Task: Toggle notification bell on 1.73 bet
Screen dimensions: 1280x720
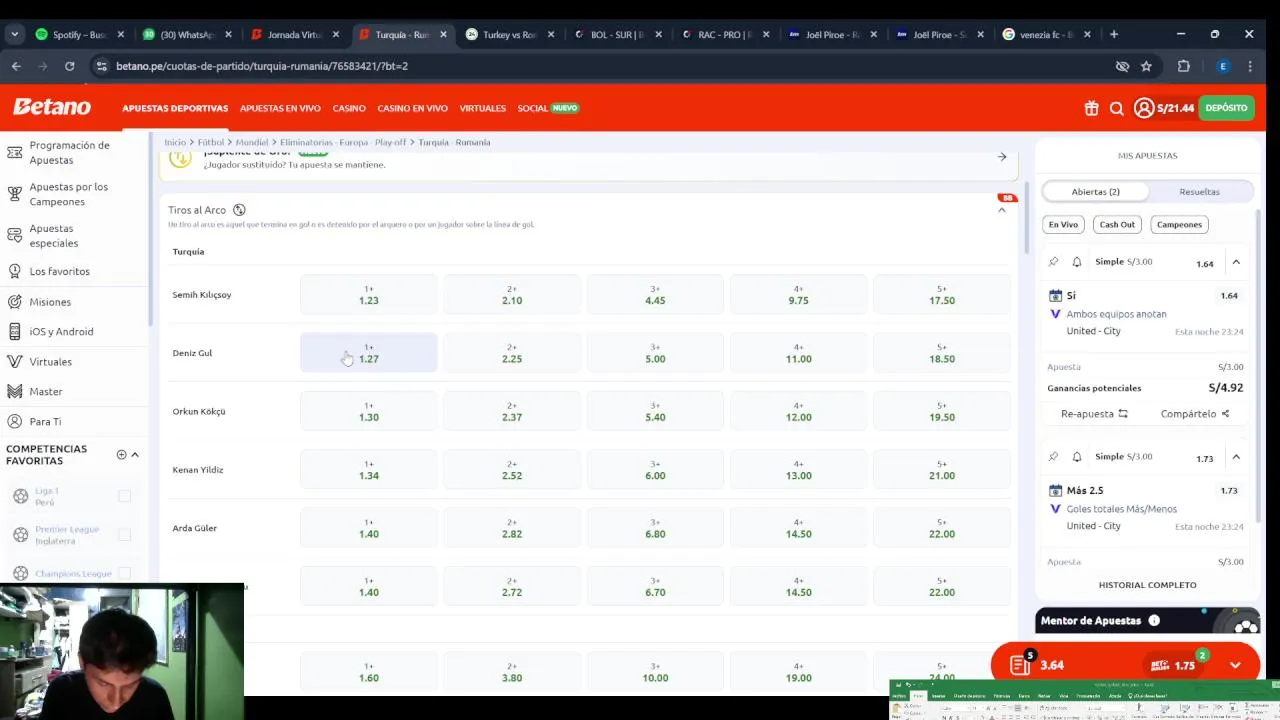Action: coord(1077,457)
